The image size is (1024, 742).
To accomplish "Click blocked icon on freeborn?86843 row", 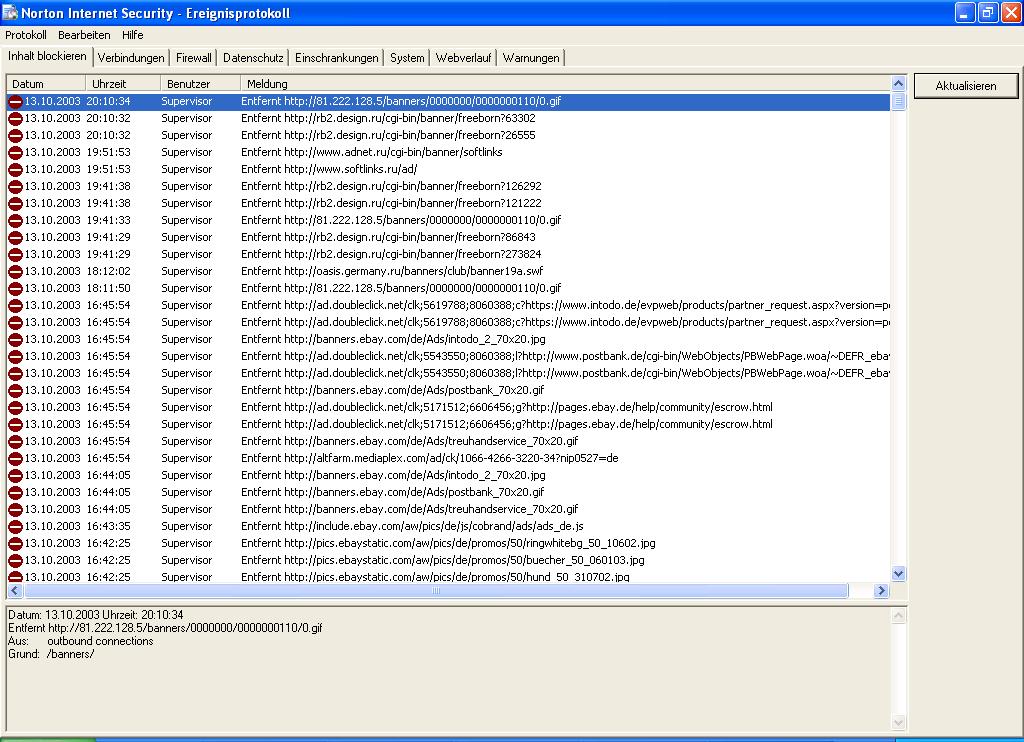I will coord(15,238).
